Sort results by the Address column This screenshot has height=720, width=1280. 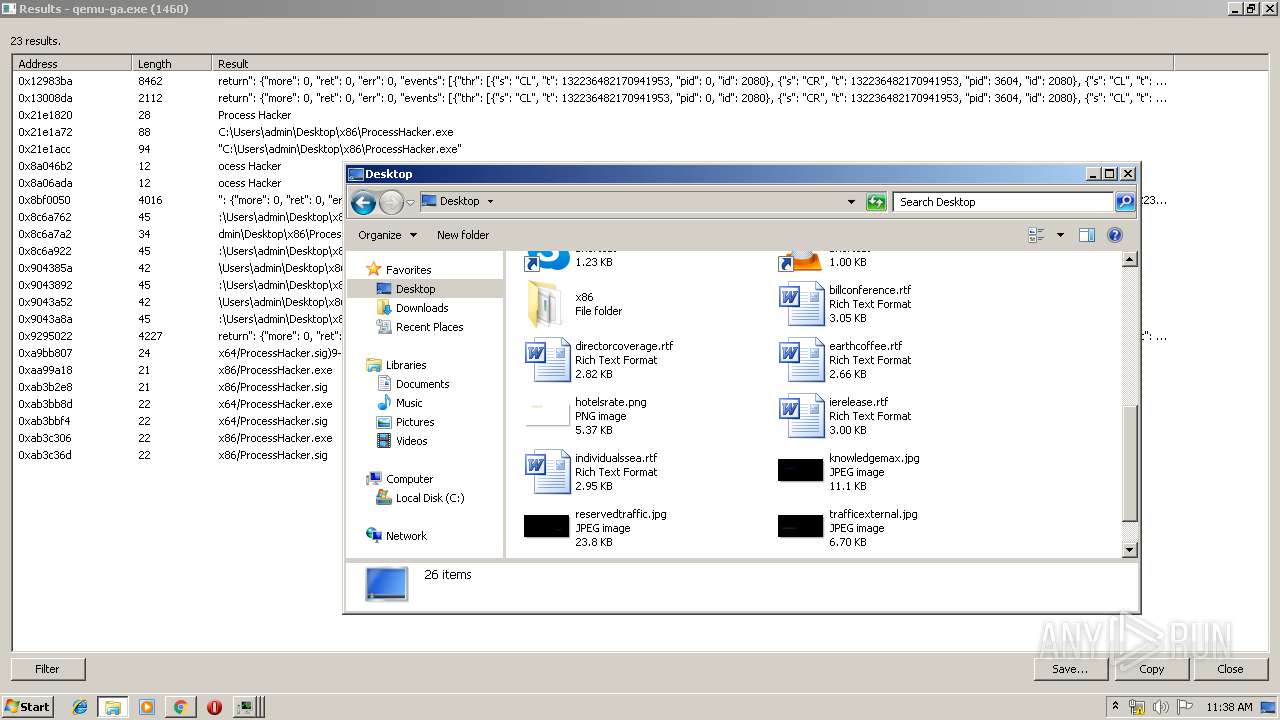[x=72, y=64]
